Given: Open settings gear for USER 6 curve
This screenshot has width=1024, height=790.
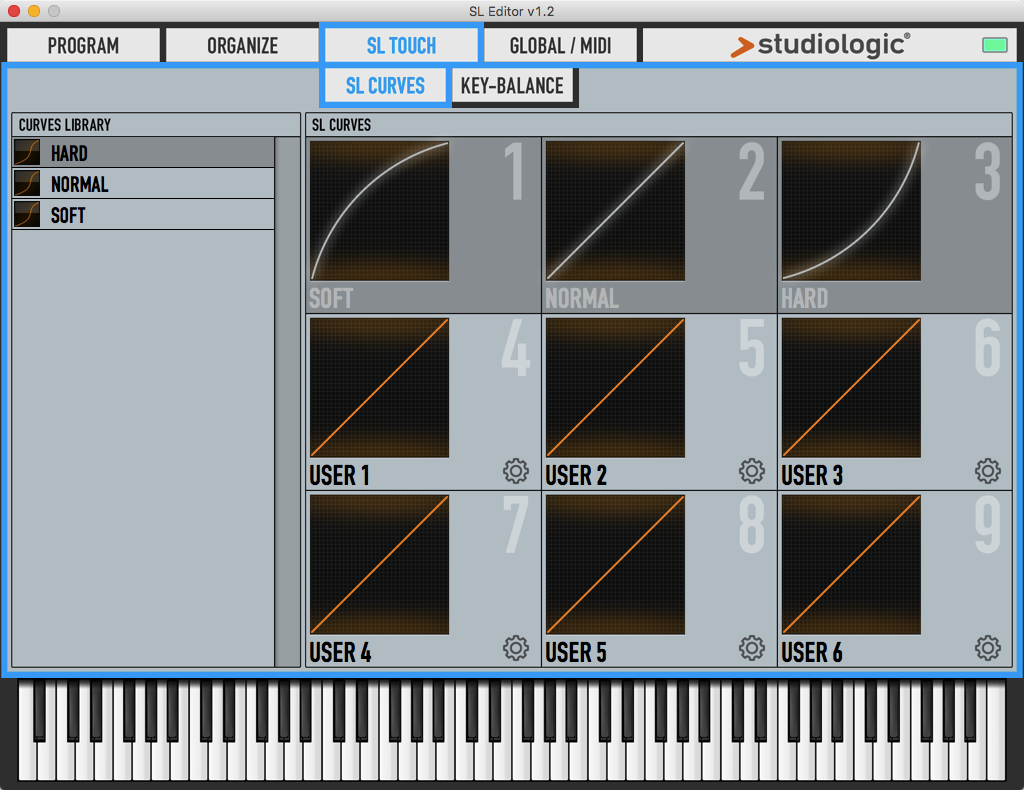Looking at the screenshot, I should 987,648.
